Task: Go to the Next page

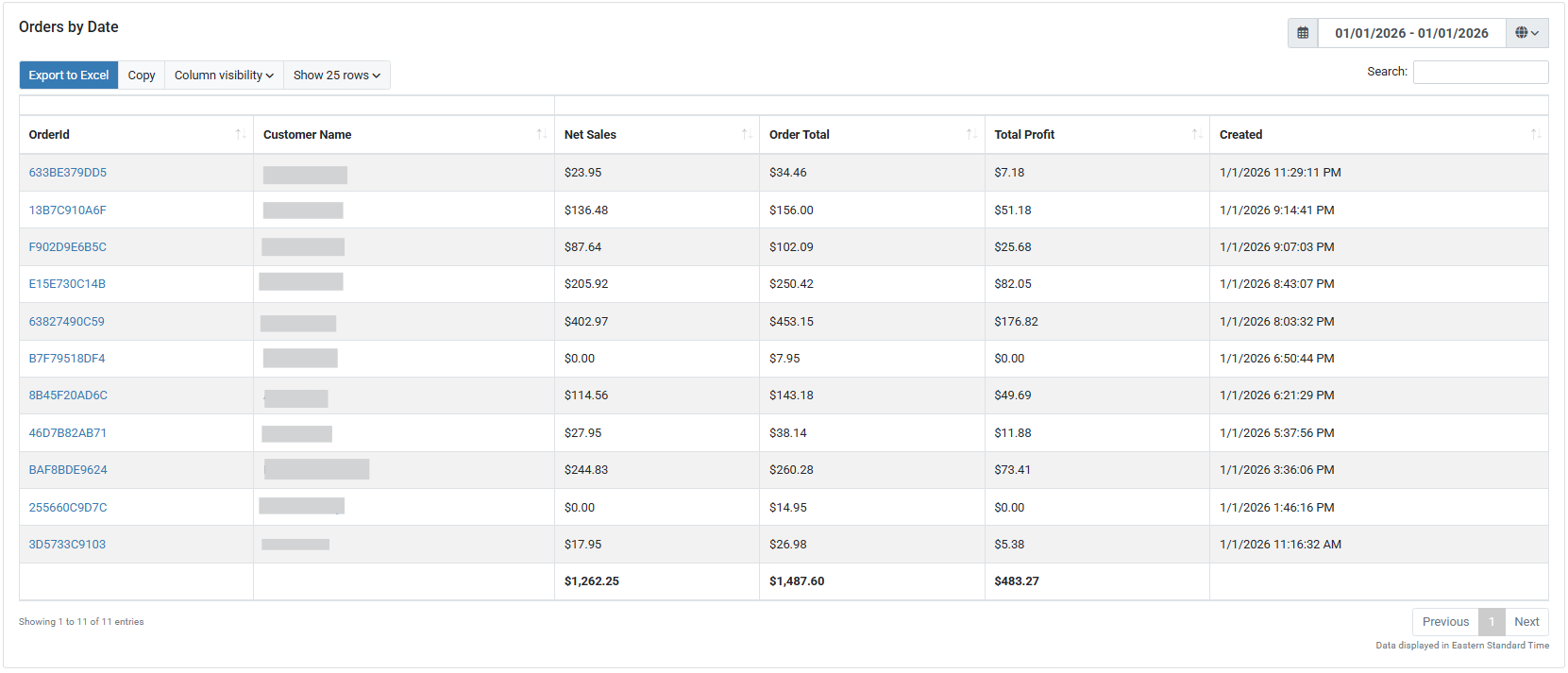Action: click(x=1526, y=622)
